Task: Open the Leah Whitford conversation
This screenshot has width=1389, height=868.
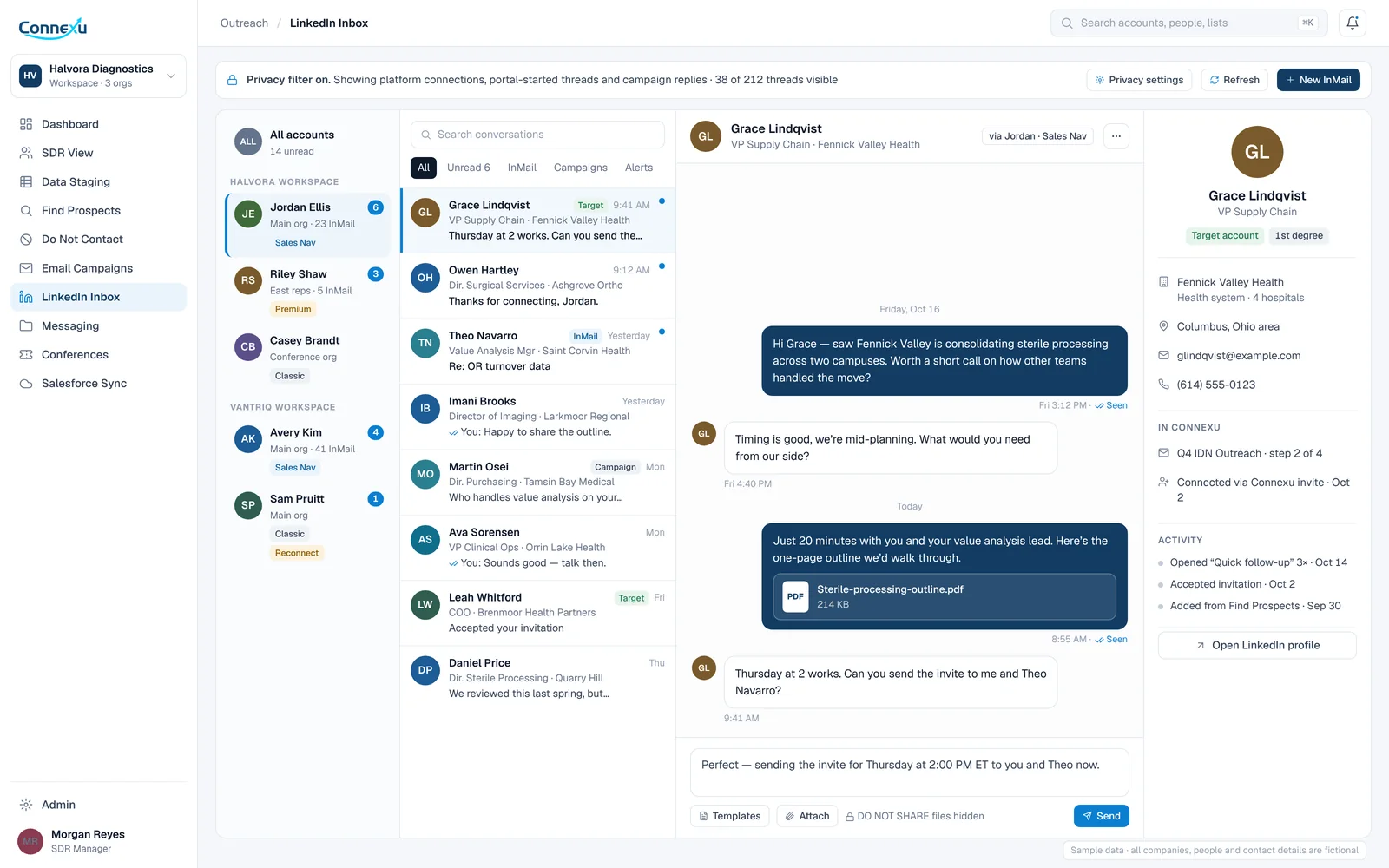Action: click(x=537, y=613)
